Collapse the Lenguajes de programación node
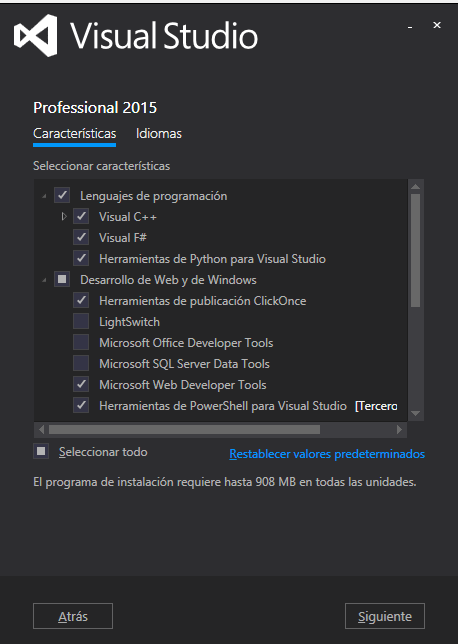This screenshot has width=458, height=644. click(44, 197)
